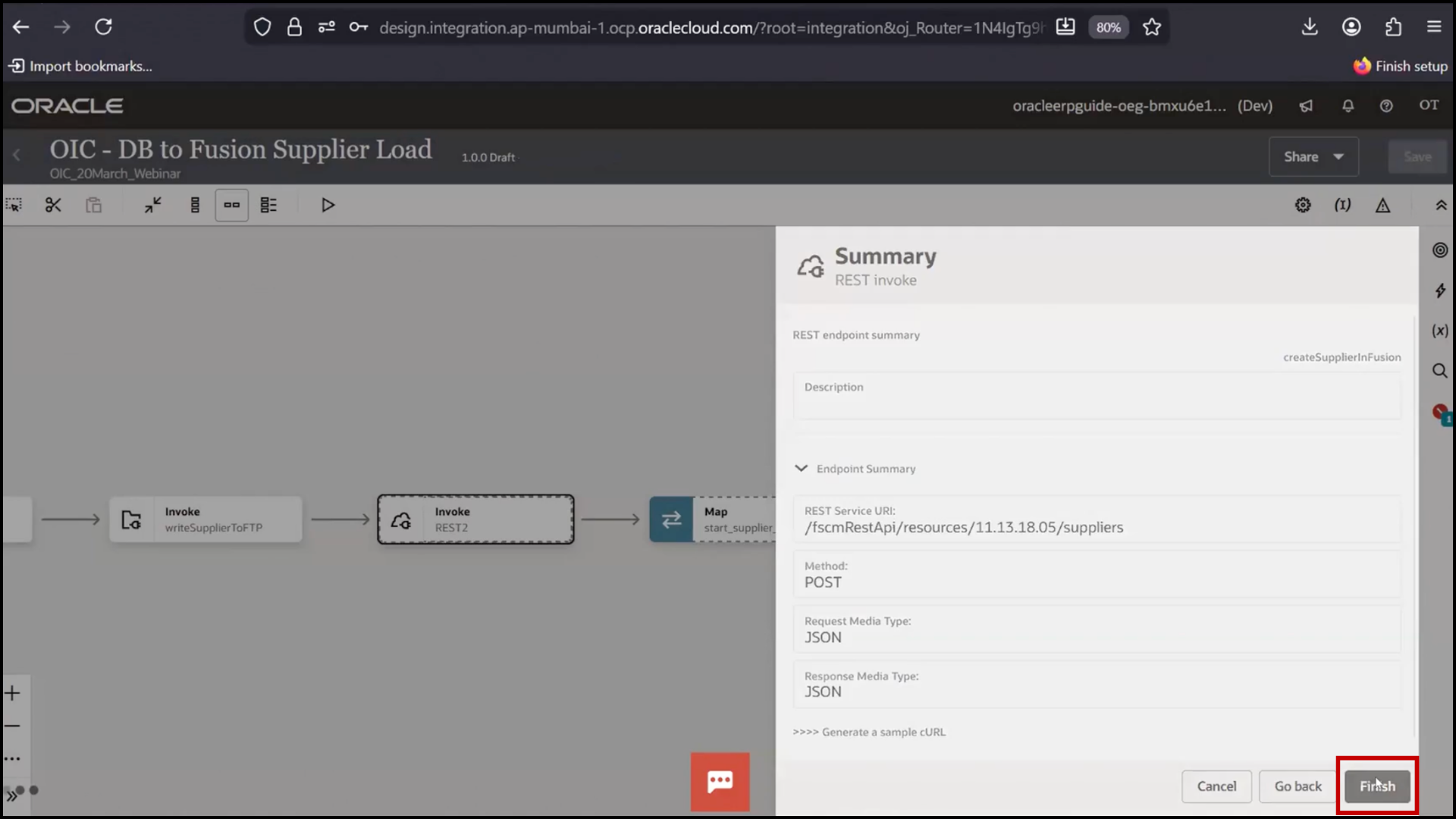Click the collapse arrows icon in toolbar

153,205
